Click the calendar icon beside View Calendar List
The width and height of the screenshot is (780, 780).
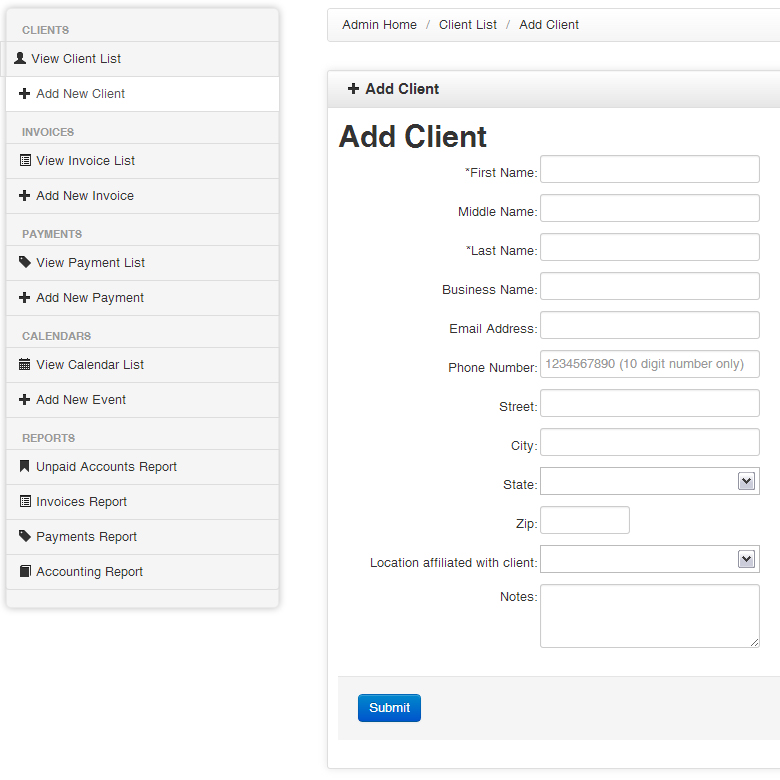point(25,365)
